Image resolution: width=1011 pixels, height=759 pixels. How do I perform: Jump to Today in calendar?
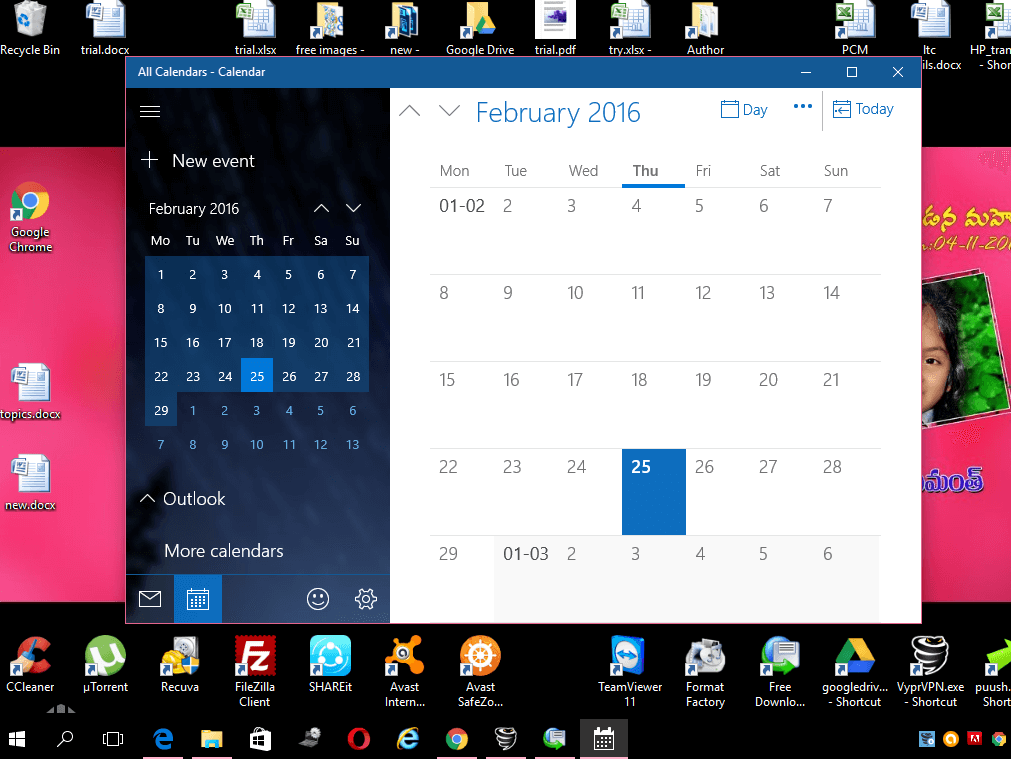click(863, 110)
